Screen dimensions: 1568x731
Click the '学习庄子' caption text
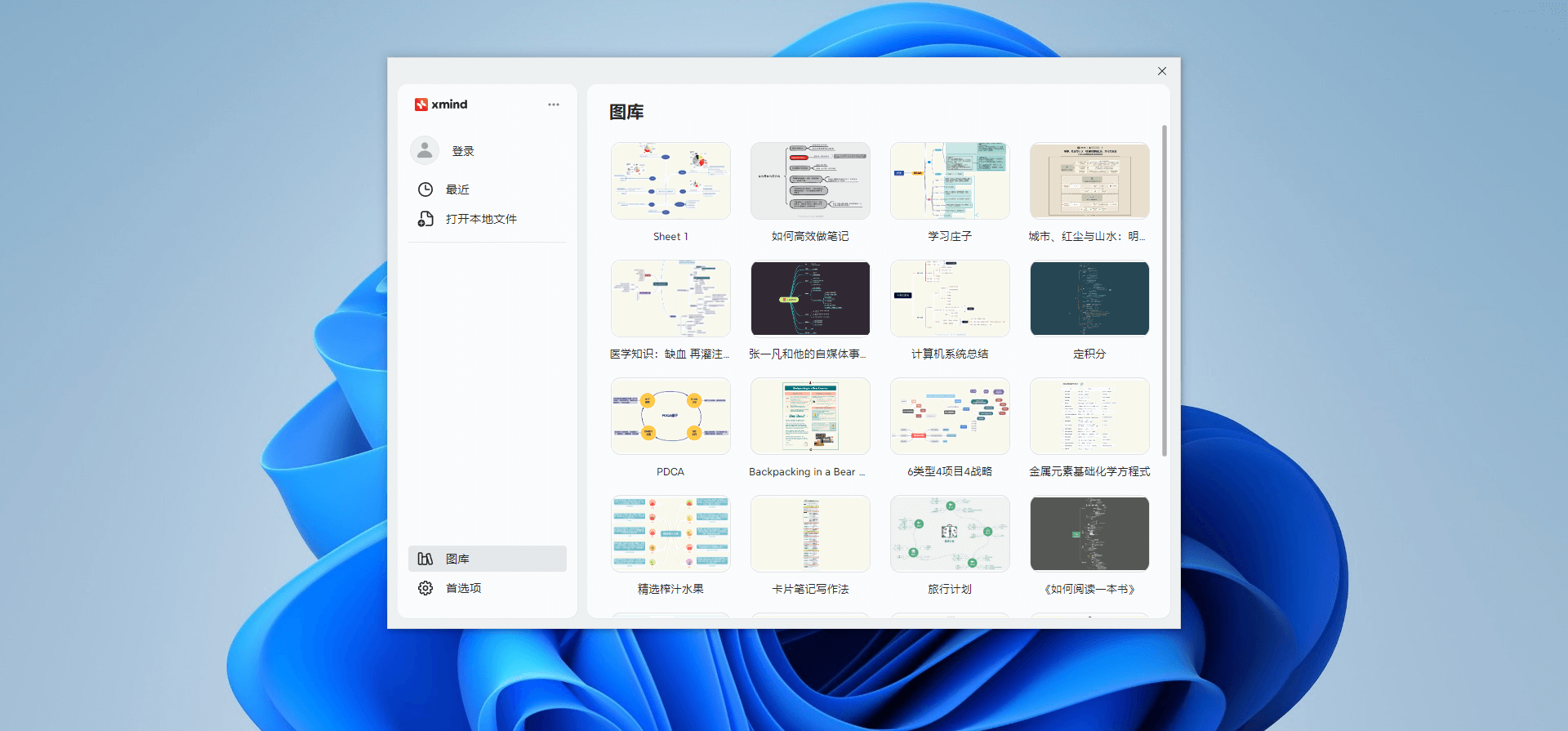[950, 236]
